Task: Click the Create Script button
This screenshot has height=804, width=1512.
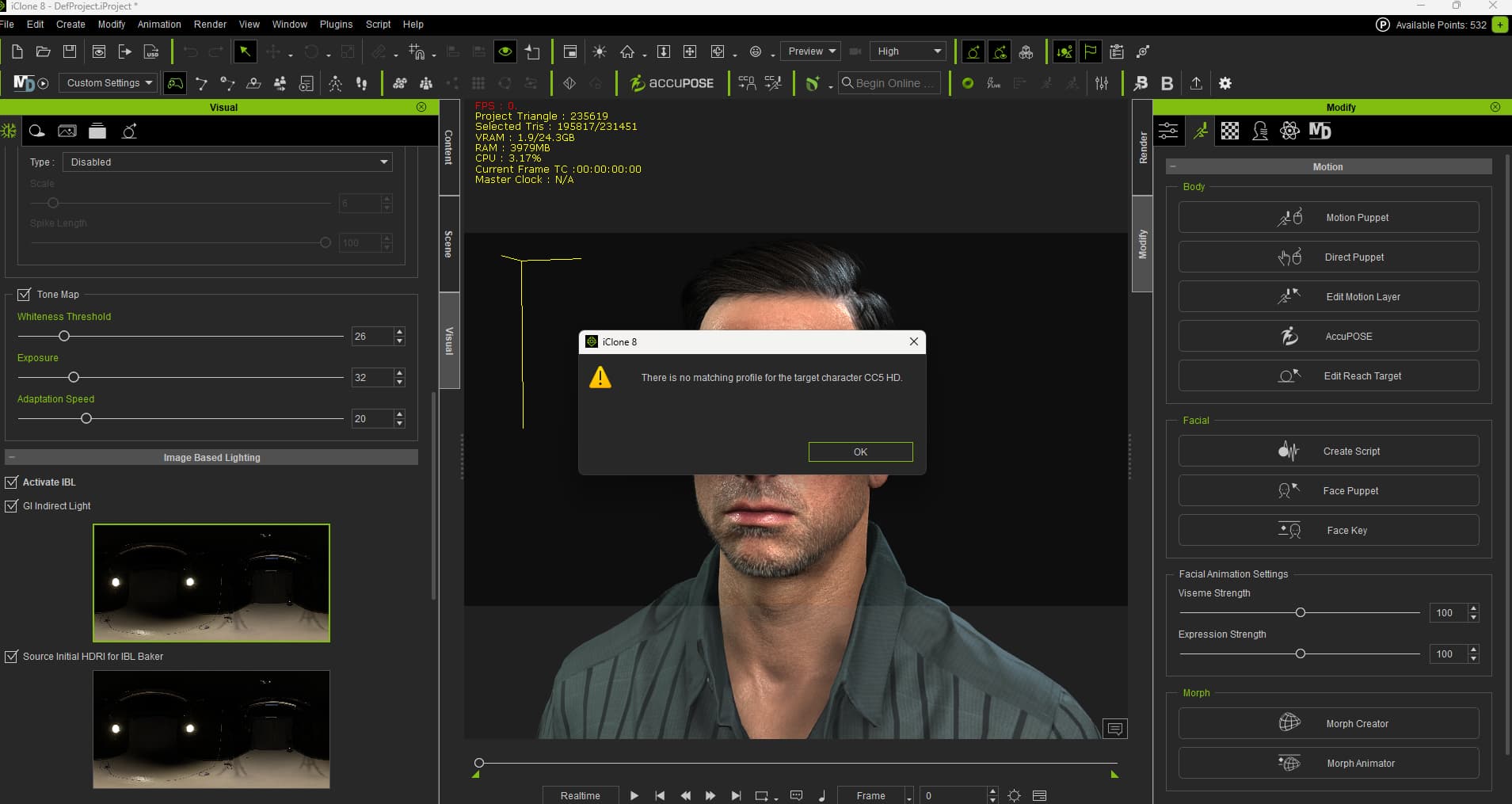Action: pyautogui.click(x=1328, y=451)
